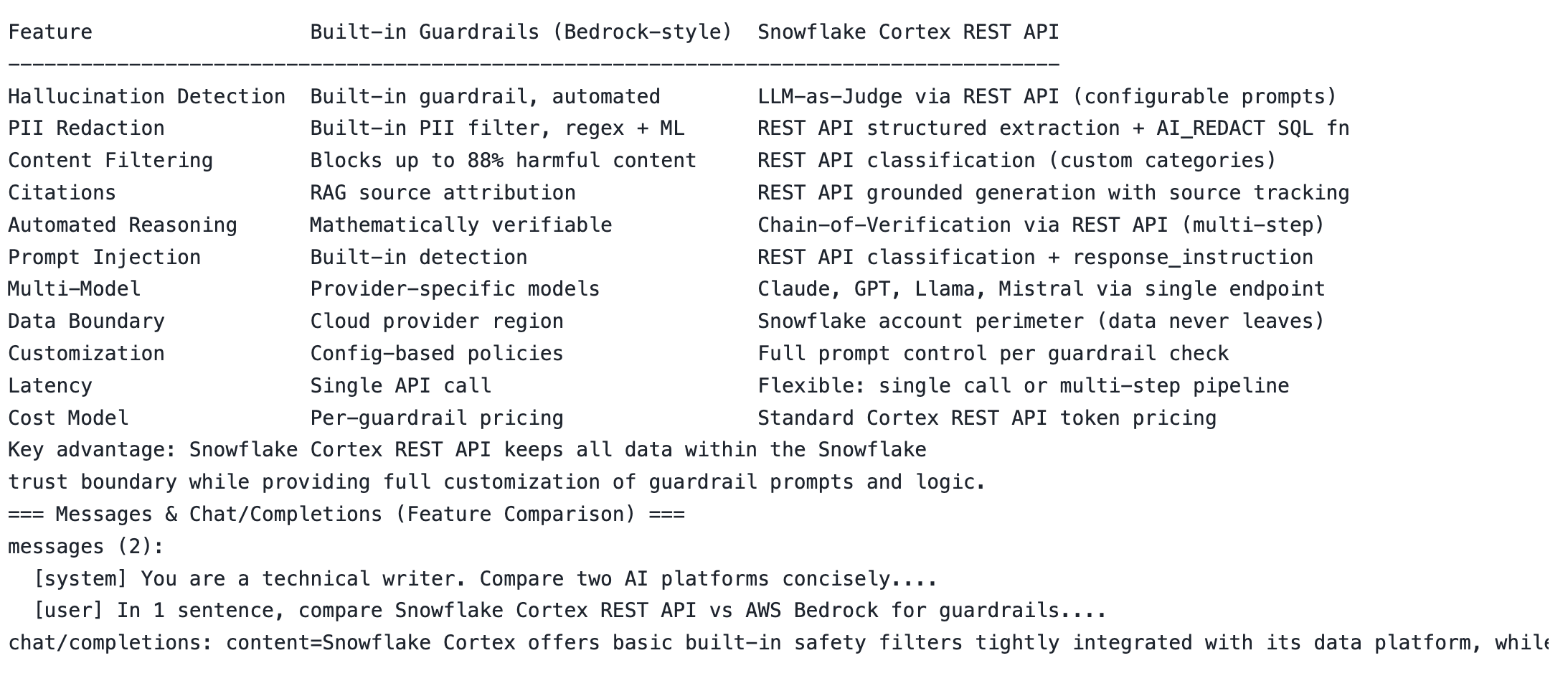Image resolution: width=1568 pixels, height=686 pixels.
Task: Click "Standard Cortex REST API token pricing" text
Action: (986, 418)
